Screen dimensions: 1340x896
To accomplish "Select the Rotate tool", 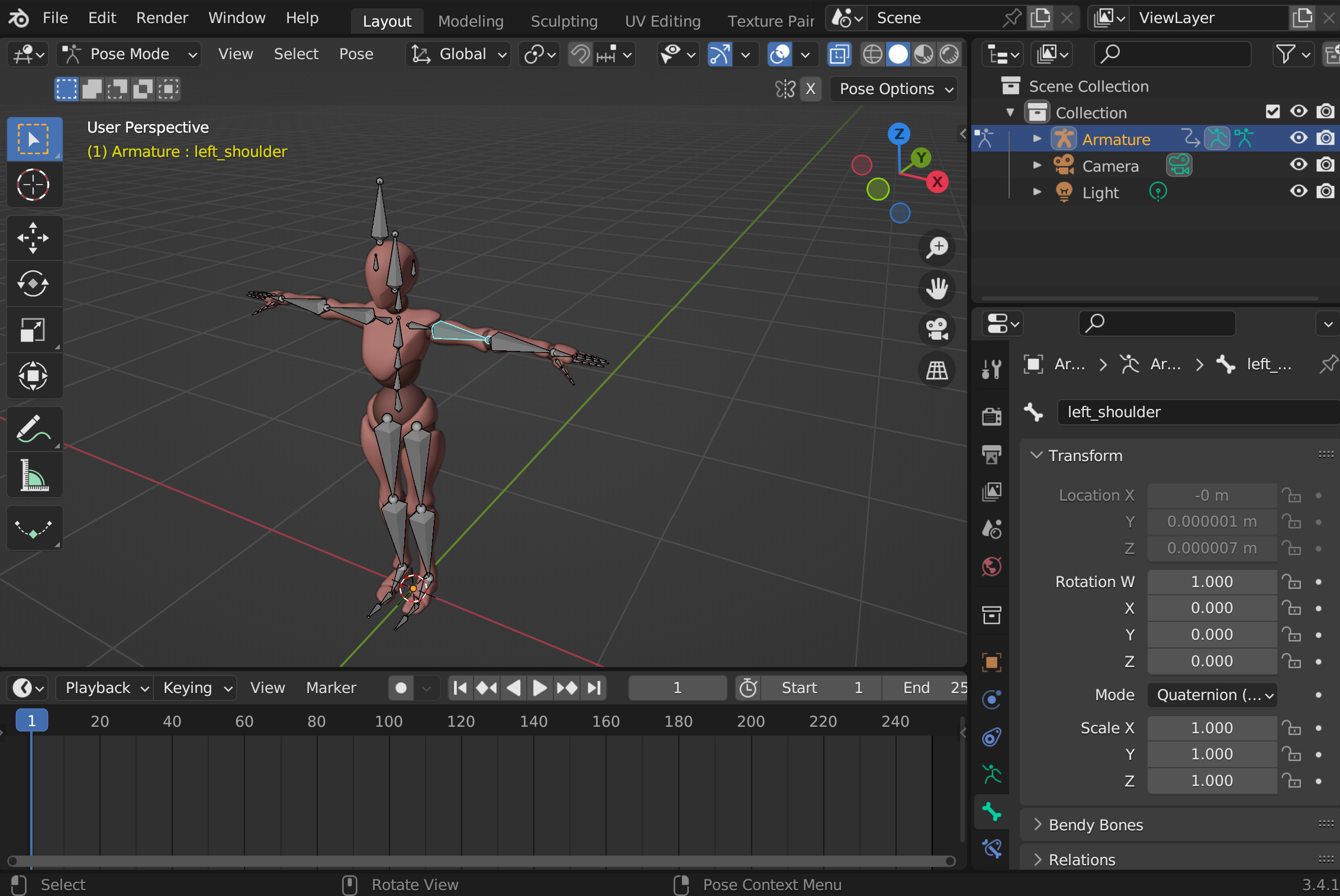I will tap(33, 284).
